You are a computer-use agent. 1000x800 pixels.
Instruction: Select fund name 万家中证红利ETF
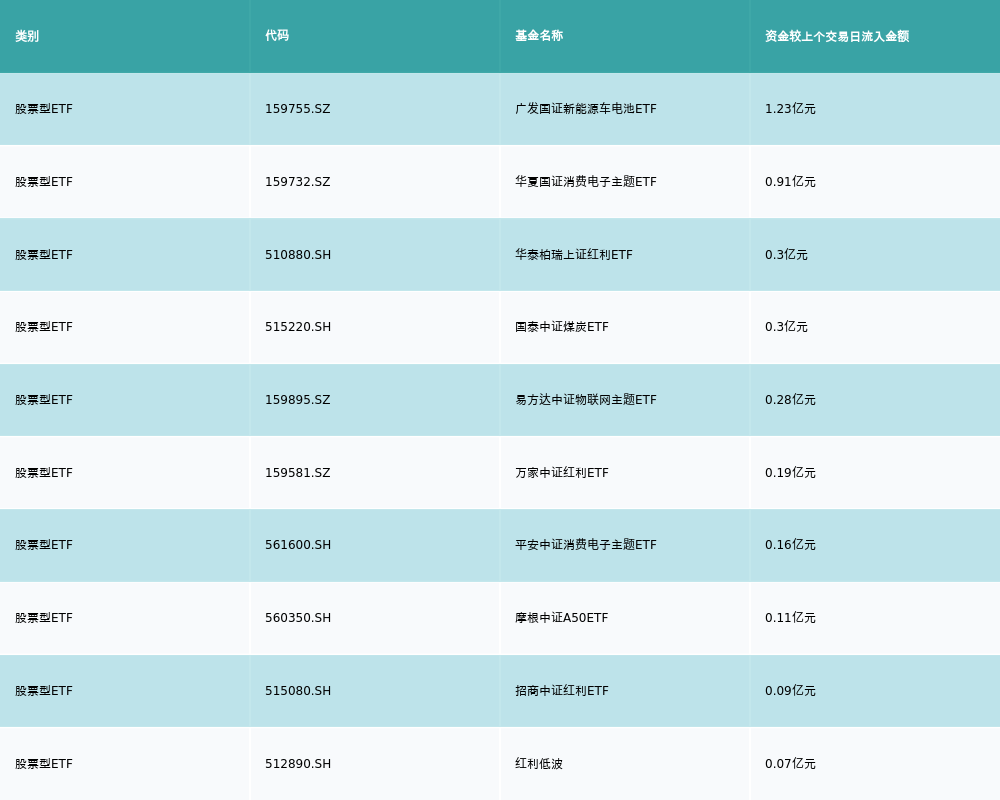562,473
